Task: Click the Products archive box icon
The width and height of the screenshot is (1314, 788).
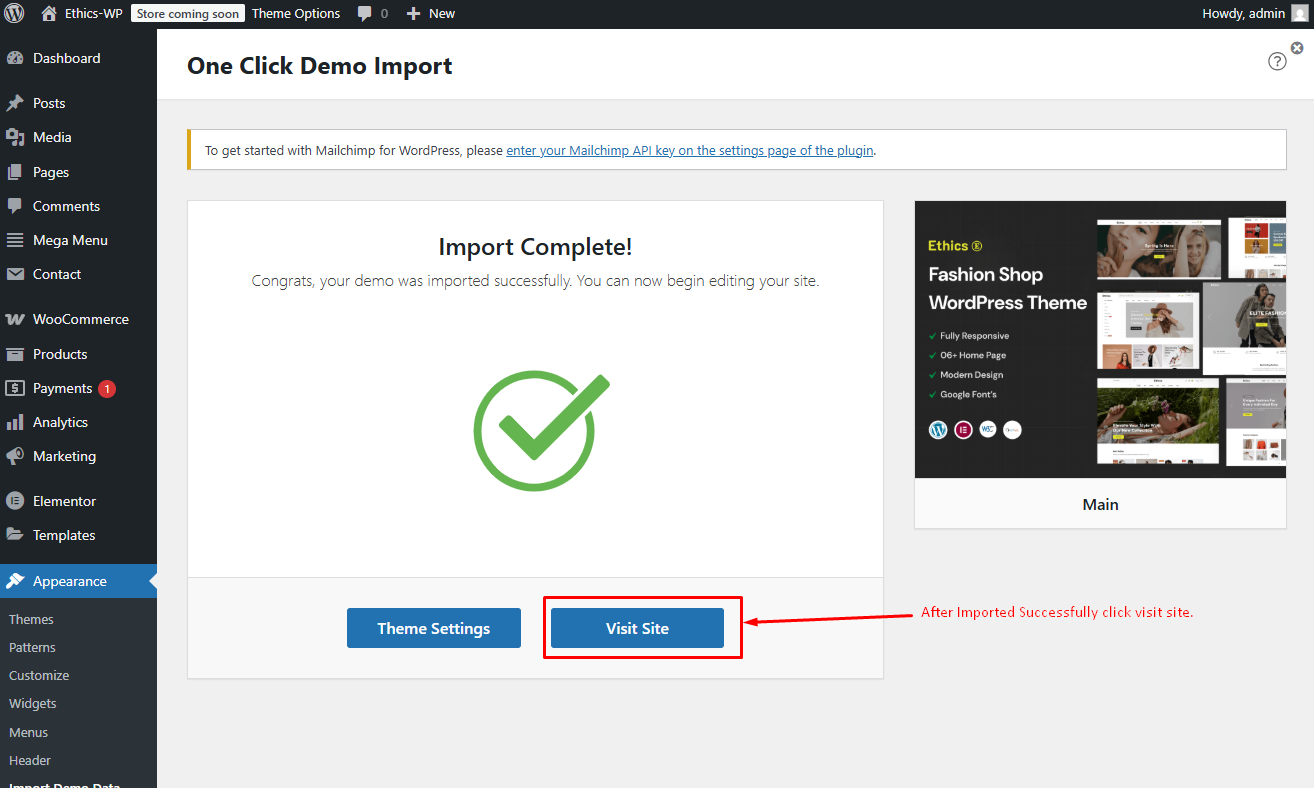Action: 15,354
